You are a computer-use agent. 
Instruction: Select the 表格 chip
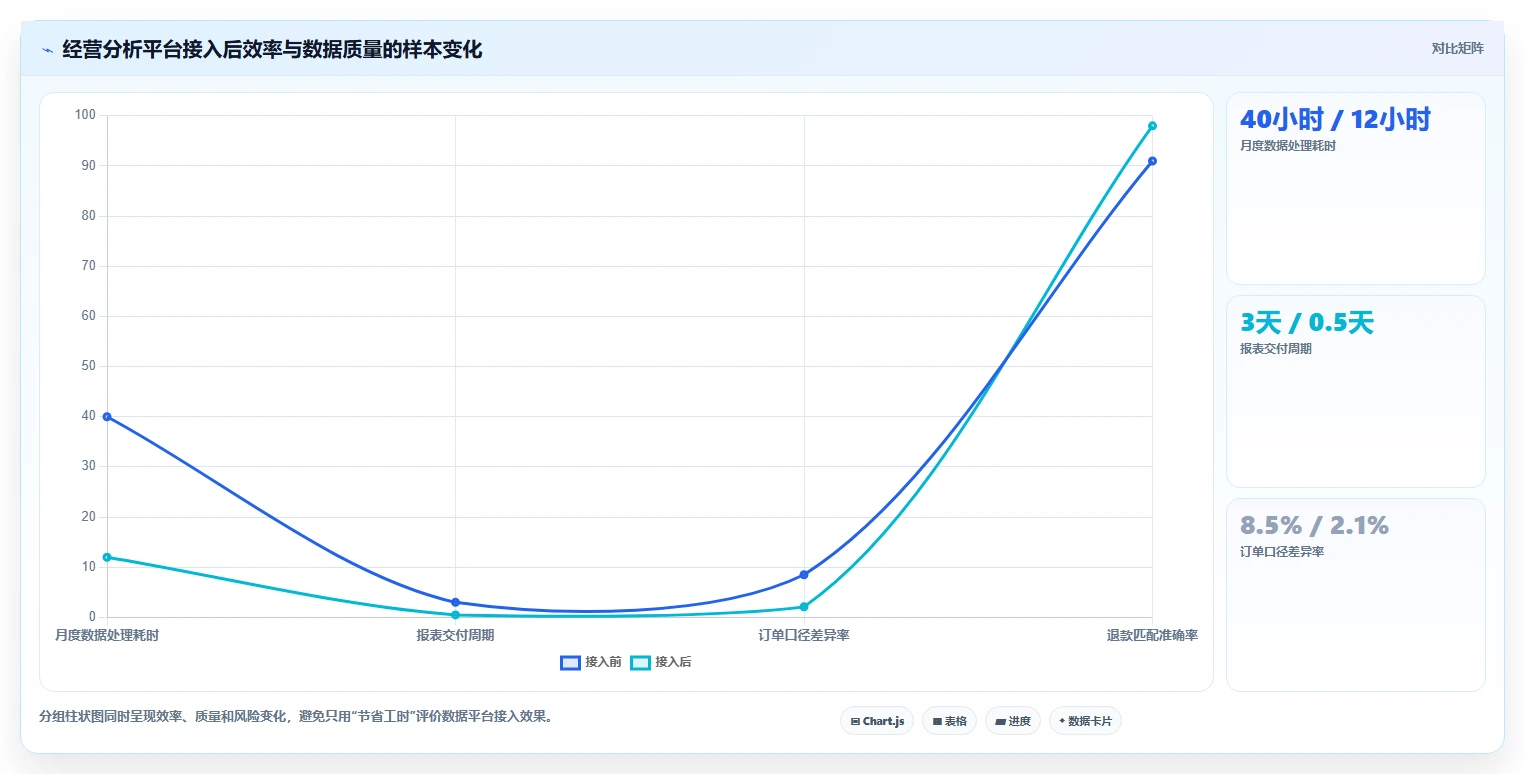click(949, 721)
